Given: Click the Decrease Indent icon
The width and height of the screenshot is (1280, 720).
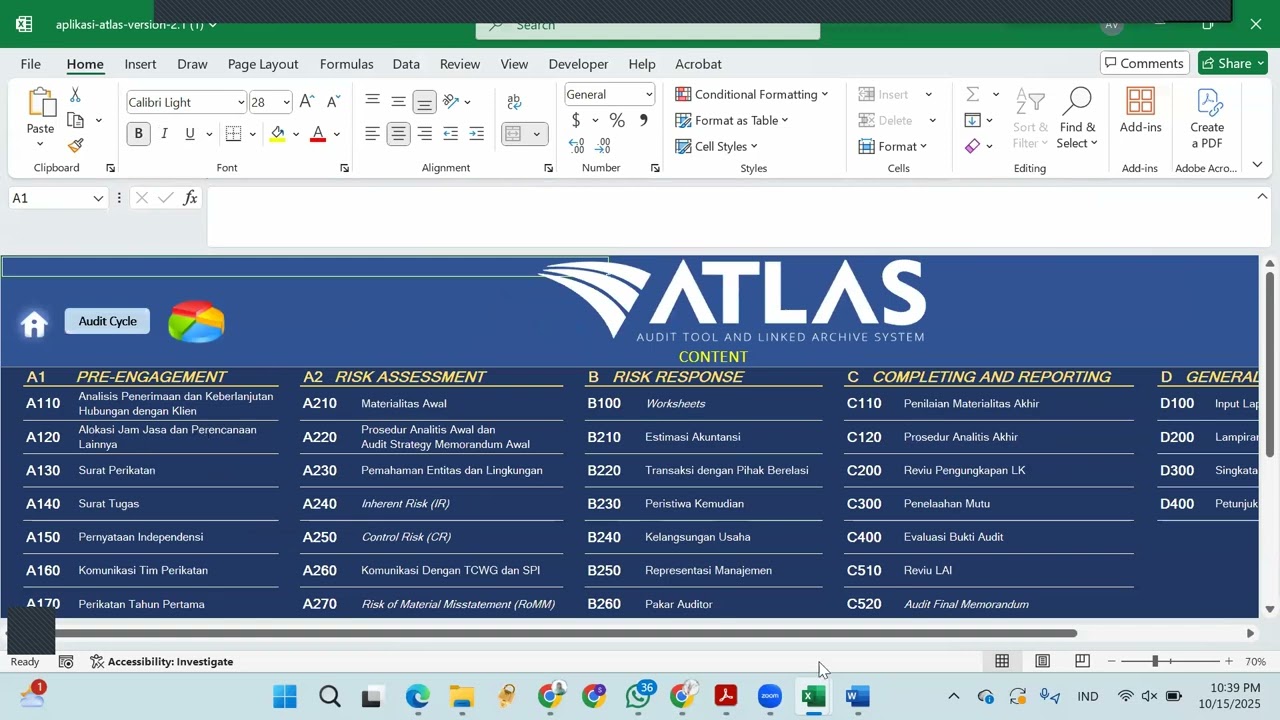Looking at the screenshot, I should click(x=450, y=134).
